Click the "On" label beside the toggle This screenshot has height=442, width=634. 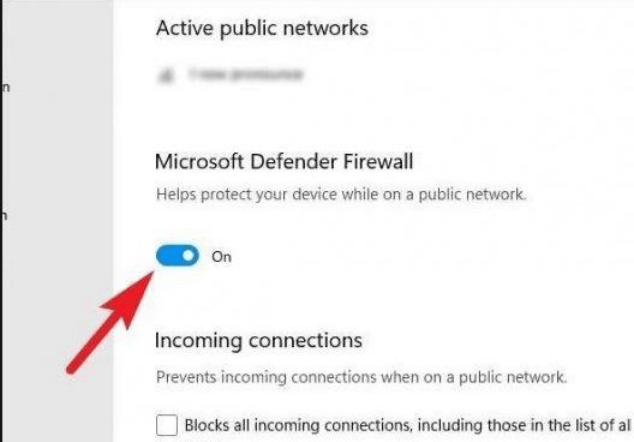click(x=222, y=257)
